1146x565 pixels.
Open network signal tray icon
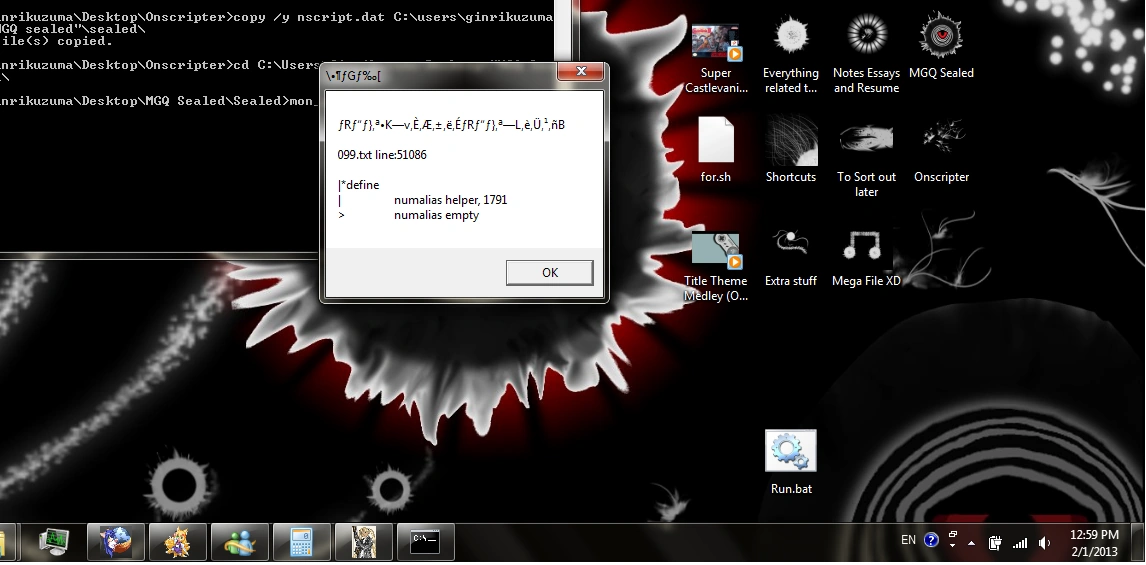1020,542
